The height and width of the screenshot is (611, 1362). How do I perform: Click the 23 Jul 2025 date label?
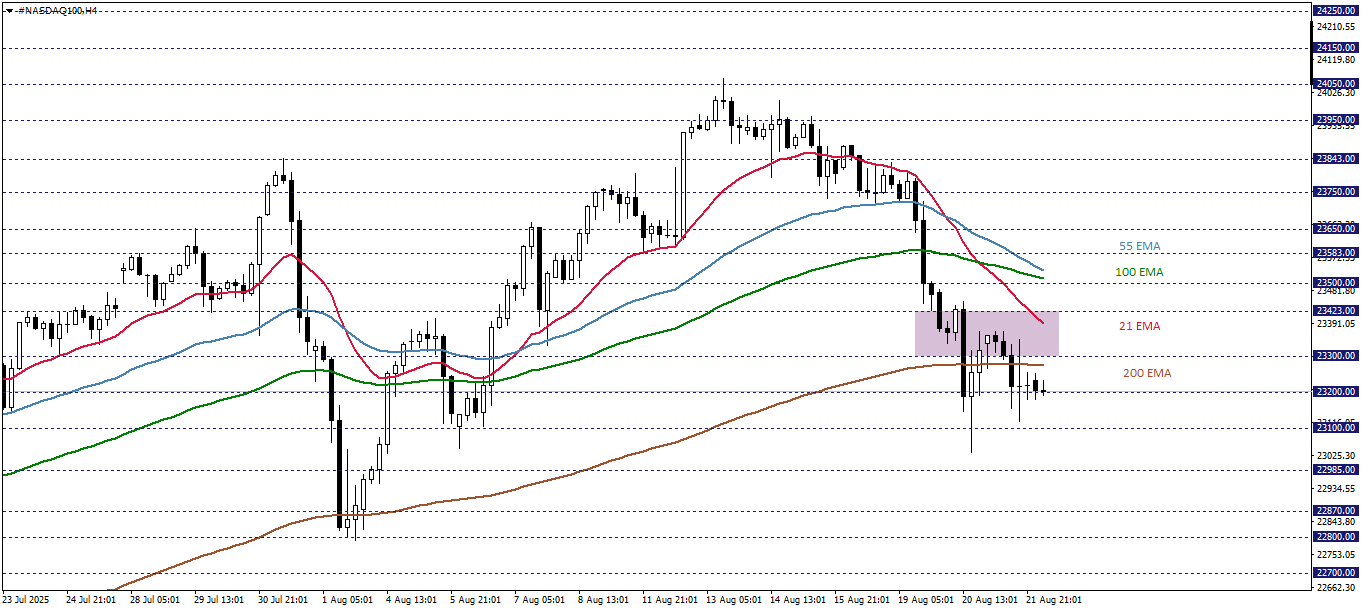[25, 600]
